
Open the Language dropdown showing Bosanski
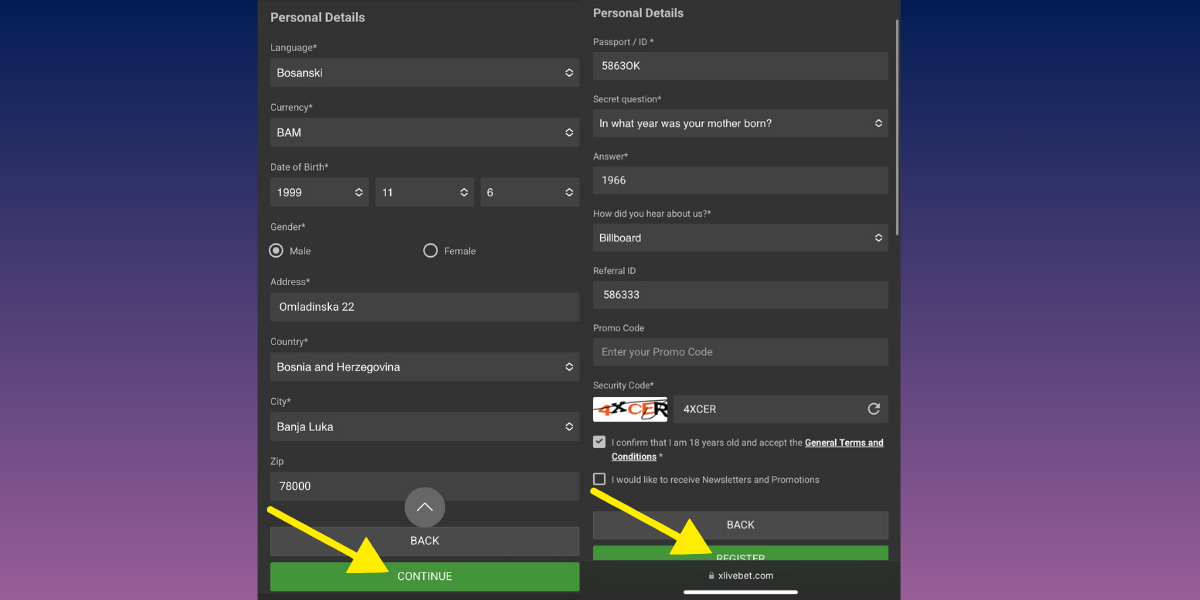tap(424, 73)
